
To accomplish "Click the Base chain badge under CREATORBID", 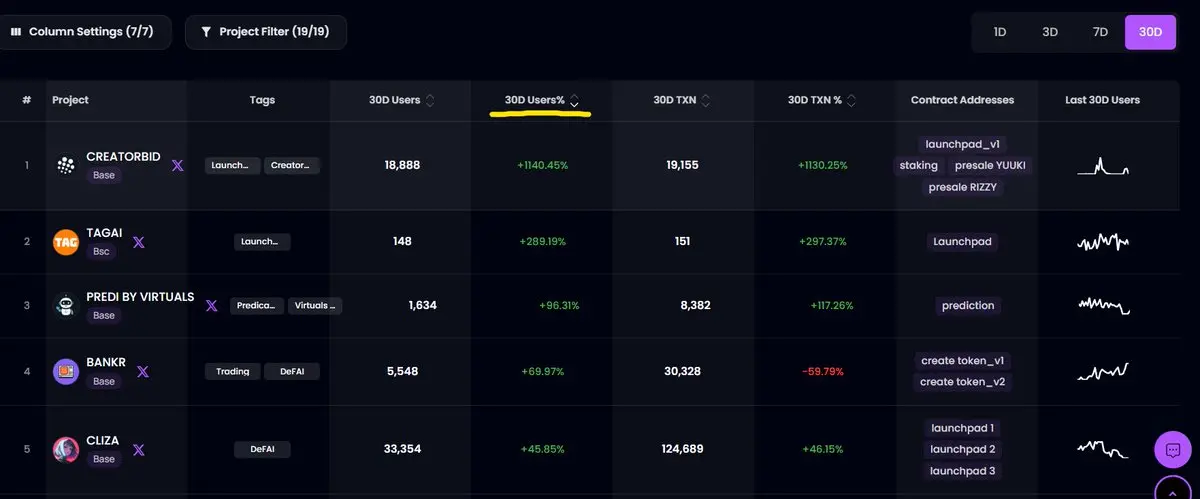I will (104, 175).
